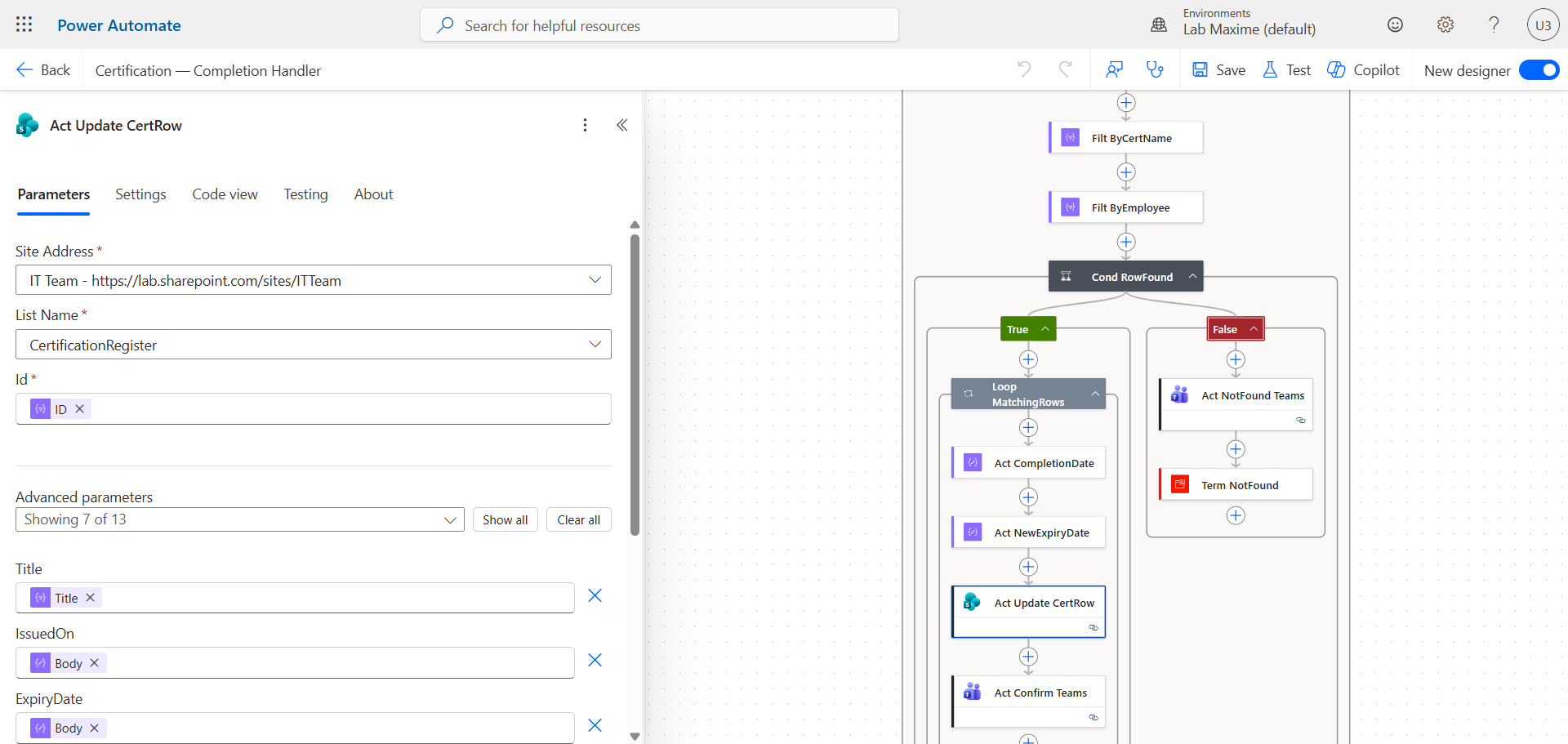Screen dimensions: 1568x744
Task: Insert a step after Act CompletionDate
Action: 1028,497
